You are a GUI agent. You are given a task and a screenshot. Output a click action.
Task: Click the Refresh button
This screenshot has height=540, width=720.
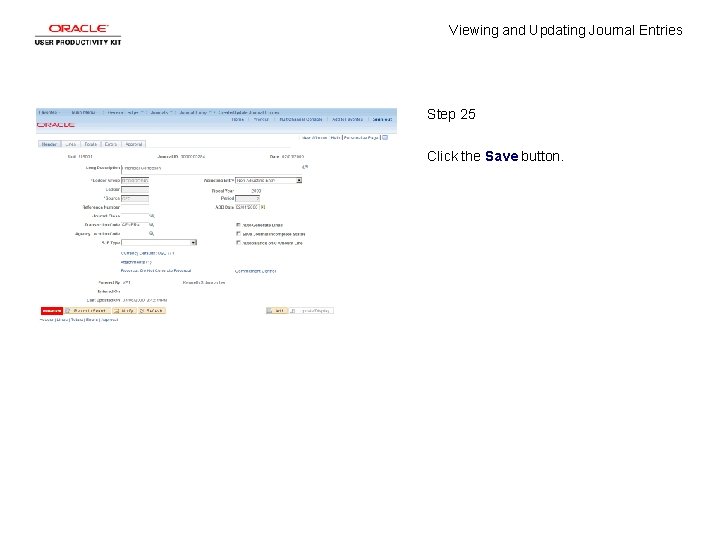(152, 311)
